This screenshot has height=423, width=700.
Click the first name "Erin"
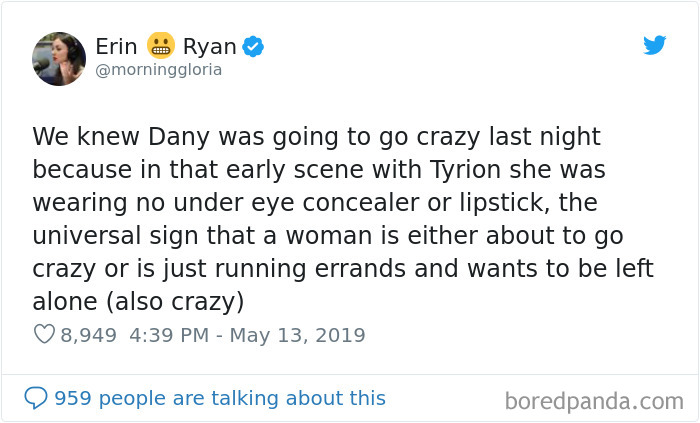116,46
